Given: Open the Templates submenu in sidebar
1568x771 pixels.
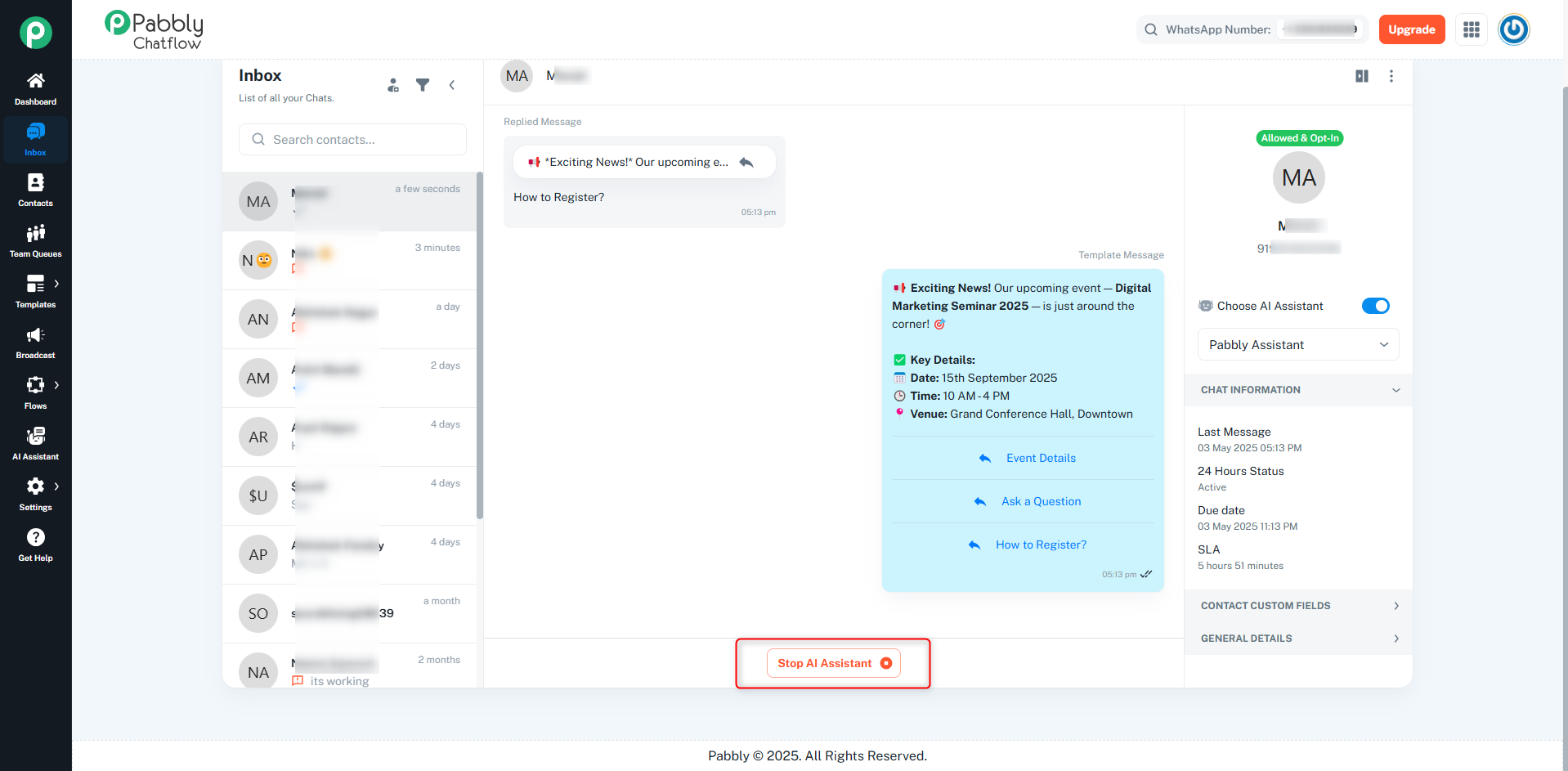Looking at the screenshot, I should coord(35,292).
